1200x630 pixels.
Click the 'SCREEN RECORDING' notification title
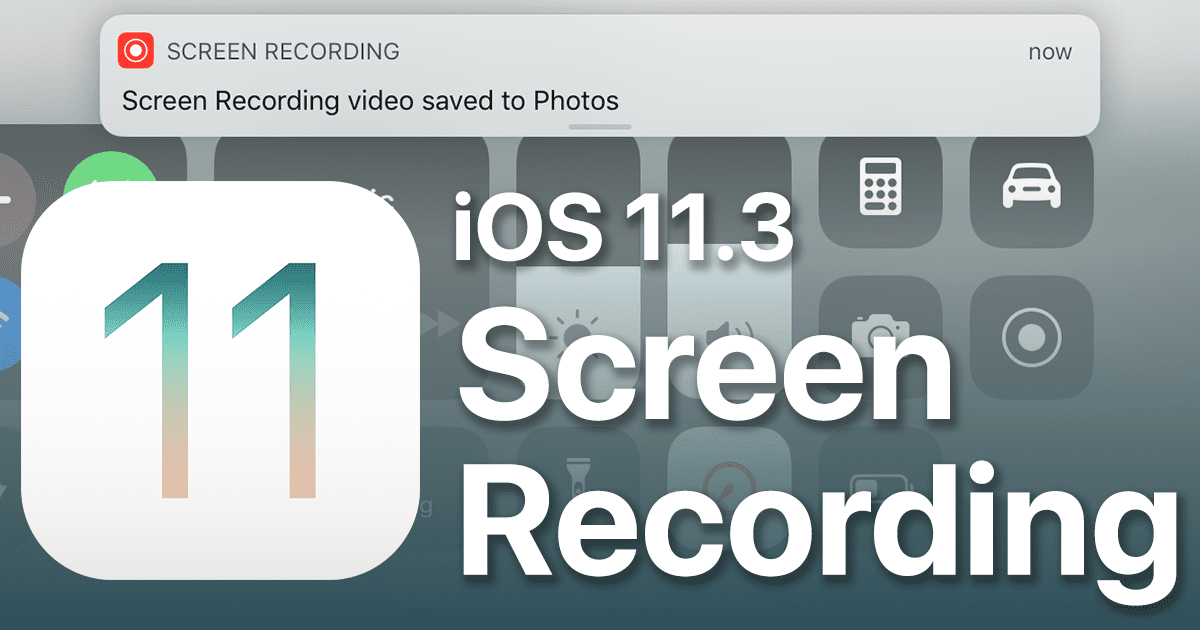pyautogui.click(x=283, y=51)
